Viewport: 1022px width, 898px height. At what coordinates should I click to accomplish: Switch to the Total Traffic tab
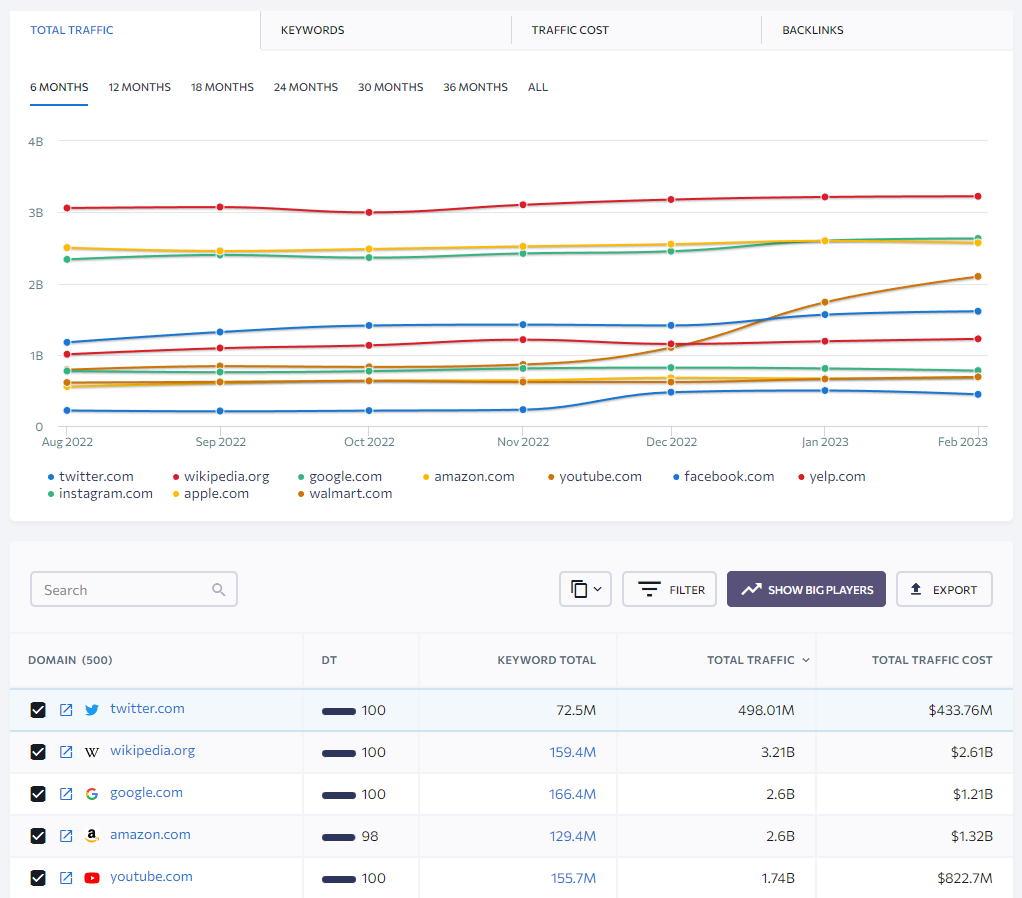pyautogui.click(x=72, y=30)
